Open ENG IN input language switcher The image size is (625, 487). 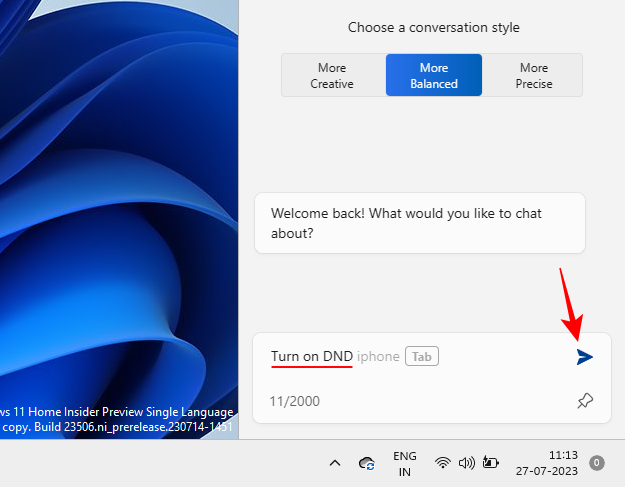[405, 463]
